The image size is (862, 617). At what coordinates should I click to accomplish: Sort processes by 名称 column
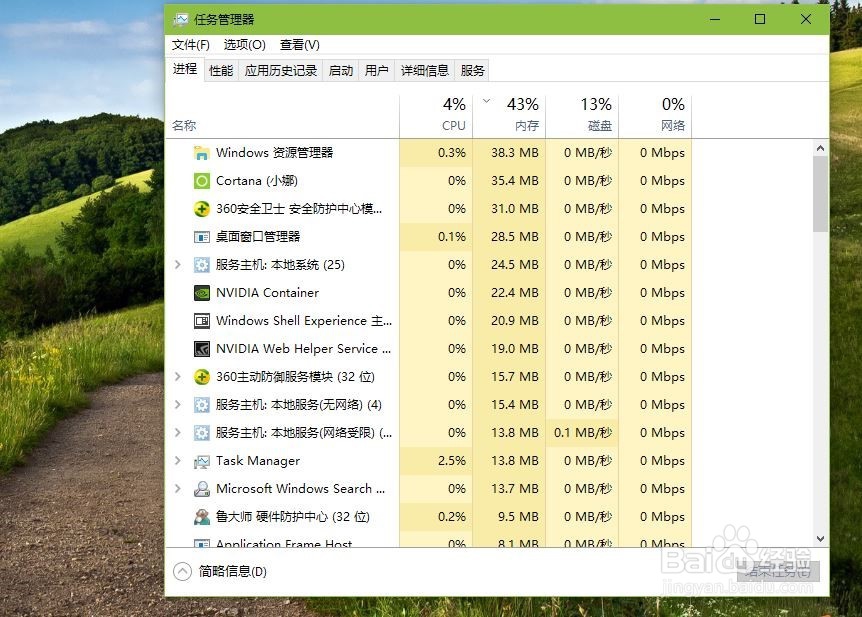[283, 116]
